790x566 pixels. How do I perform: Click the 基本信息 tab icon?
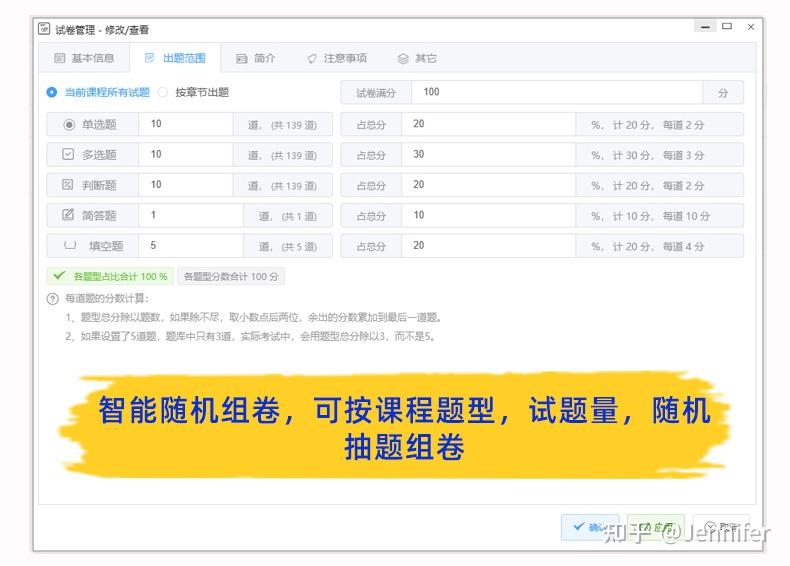pyautogui.click(x=59, y=58)
